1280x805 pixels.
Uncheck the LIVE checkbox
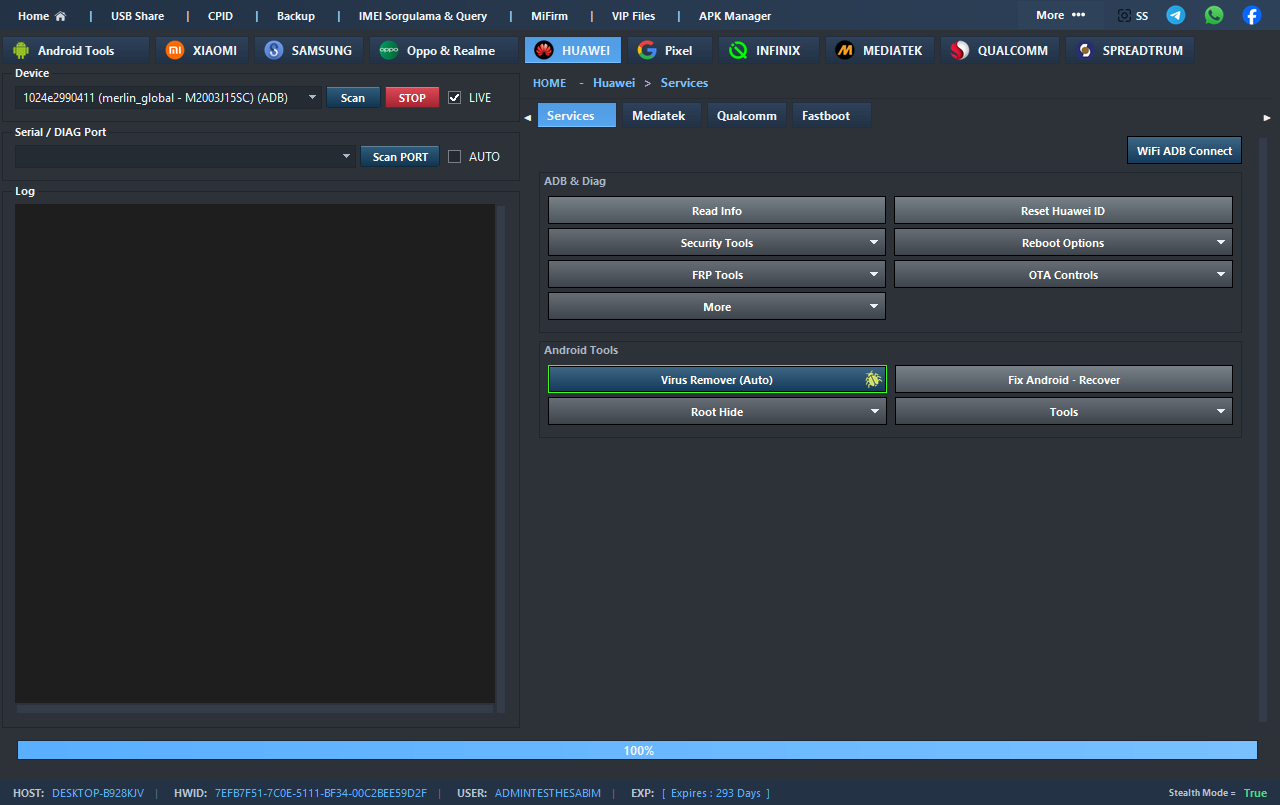coord(455,98)
